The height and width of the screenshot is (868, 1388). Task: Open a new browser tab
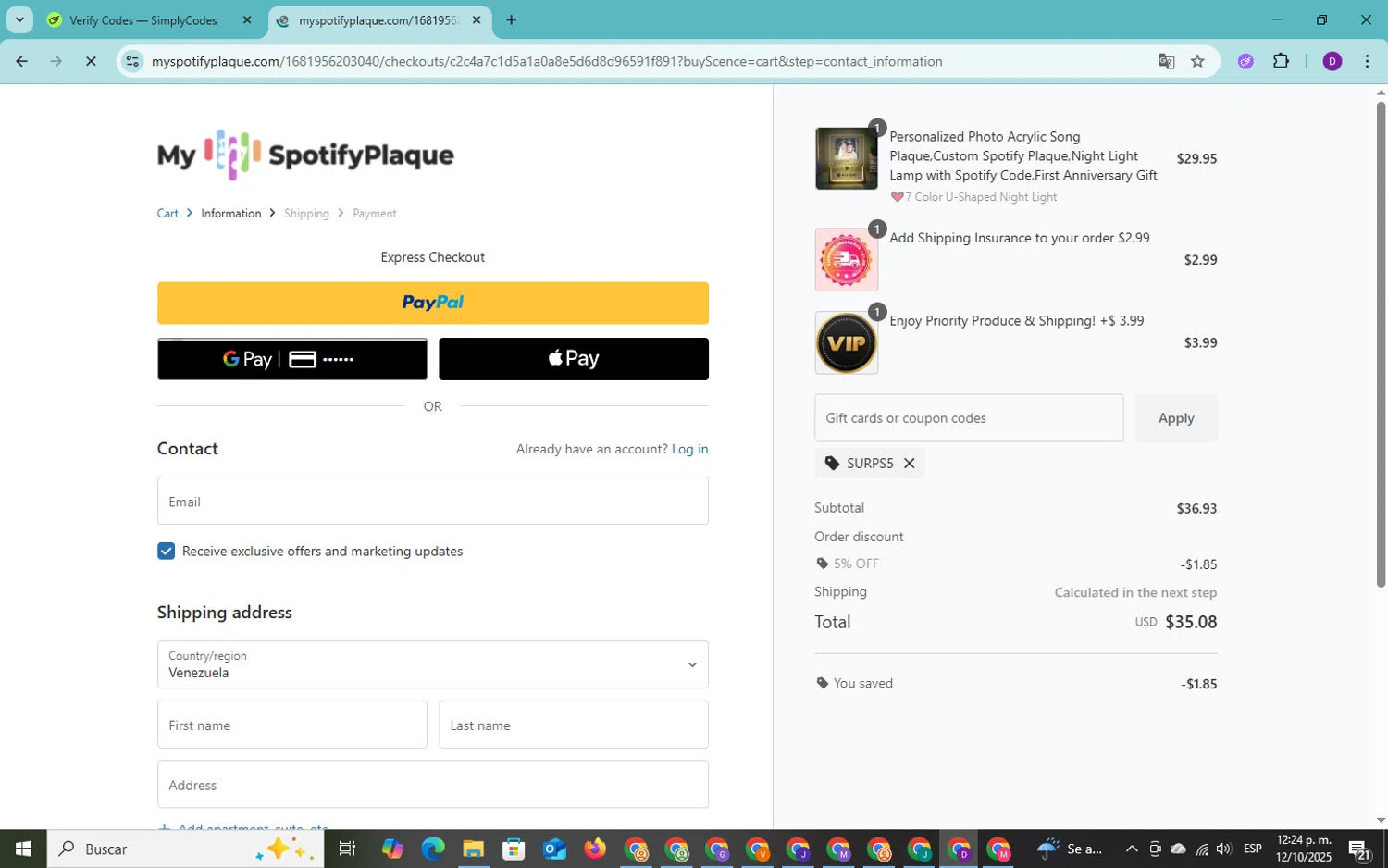point(511,19)
